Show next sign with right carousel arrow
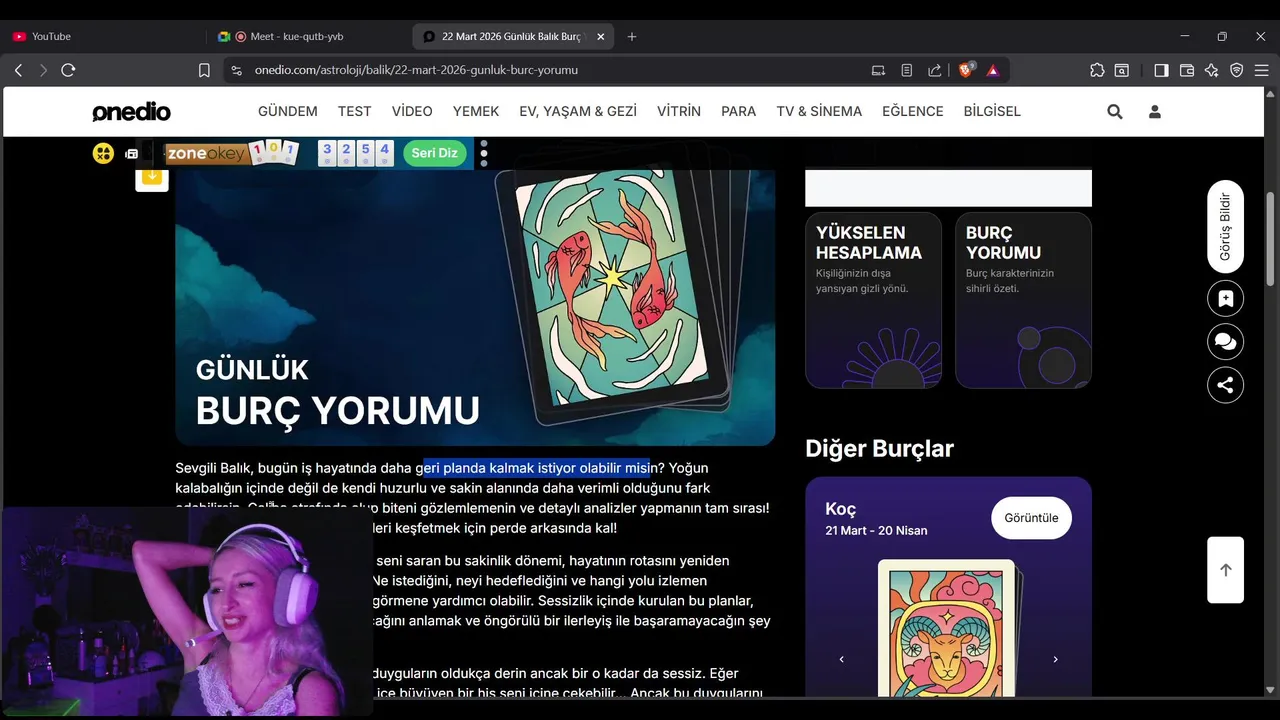 click(x=1055, y=659)
